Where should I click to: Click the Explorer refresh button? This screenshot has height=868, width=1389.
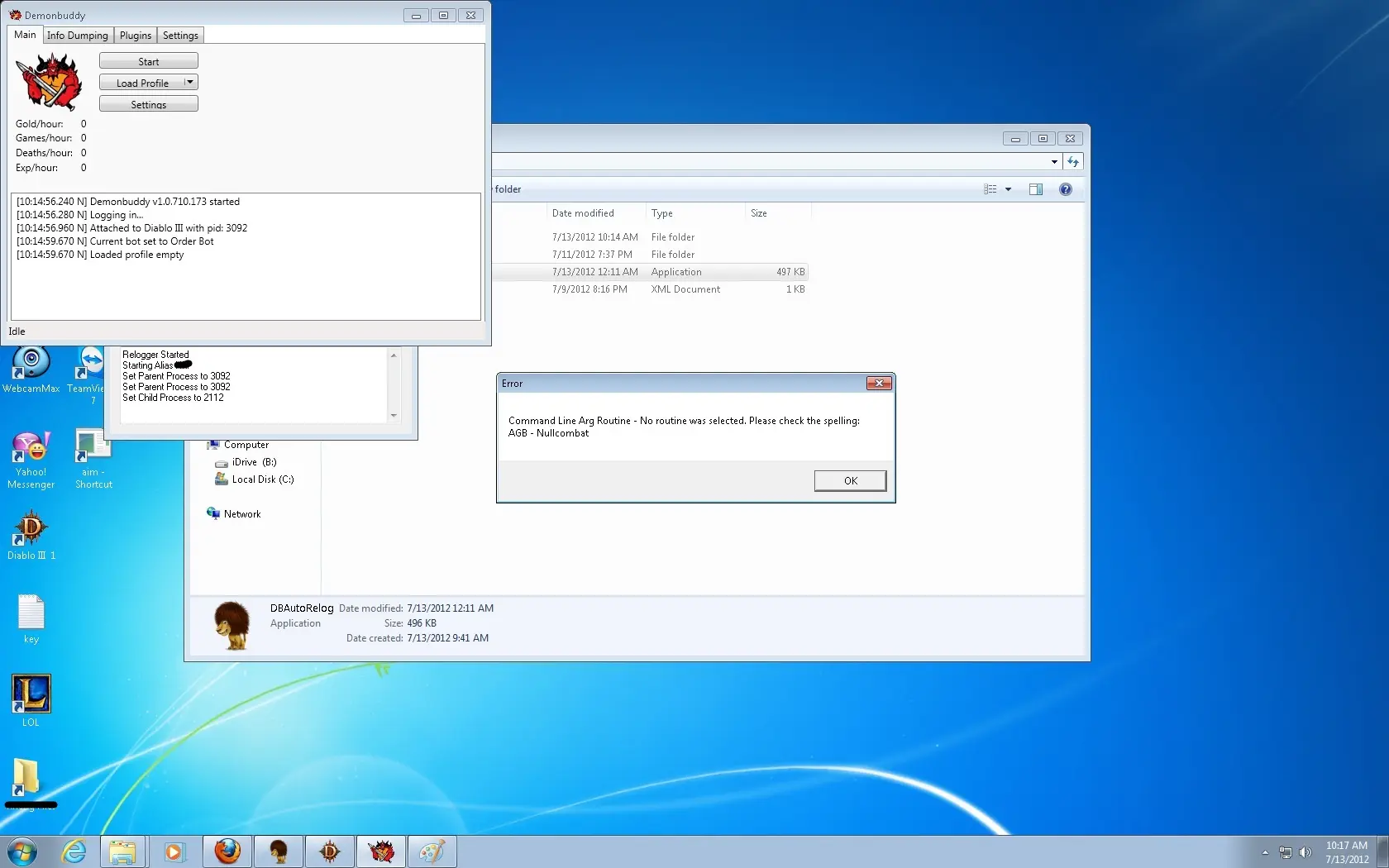click(1073, 162)
